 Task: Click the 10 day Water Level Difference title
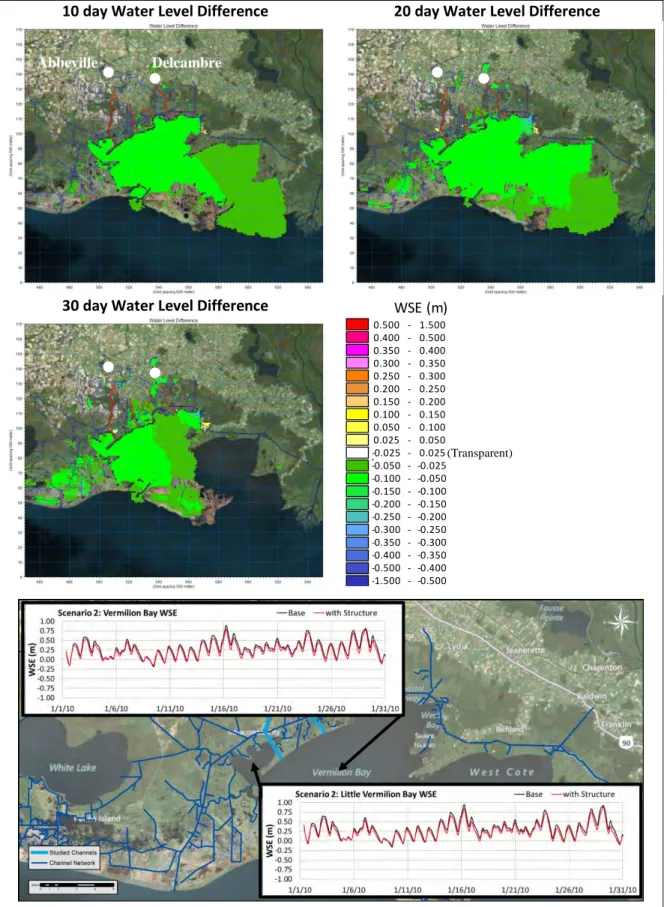click(165, 12)
